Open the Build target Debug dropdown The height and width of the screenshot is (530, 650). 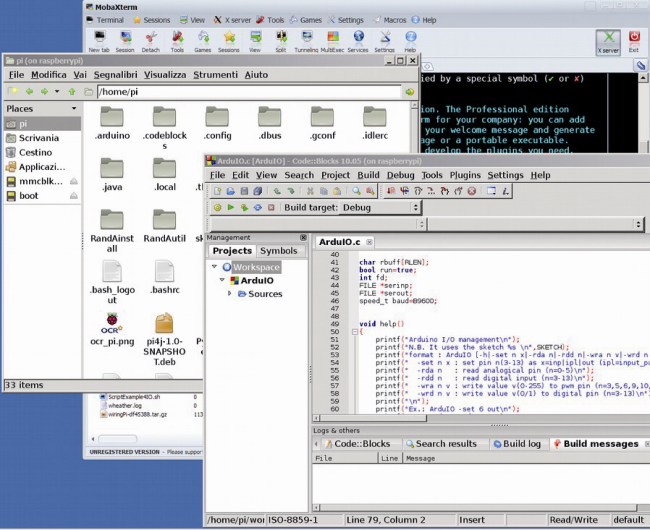(380, 208)
